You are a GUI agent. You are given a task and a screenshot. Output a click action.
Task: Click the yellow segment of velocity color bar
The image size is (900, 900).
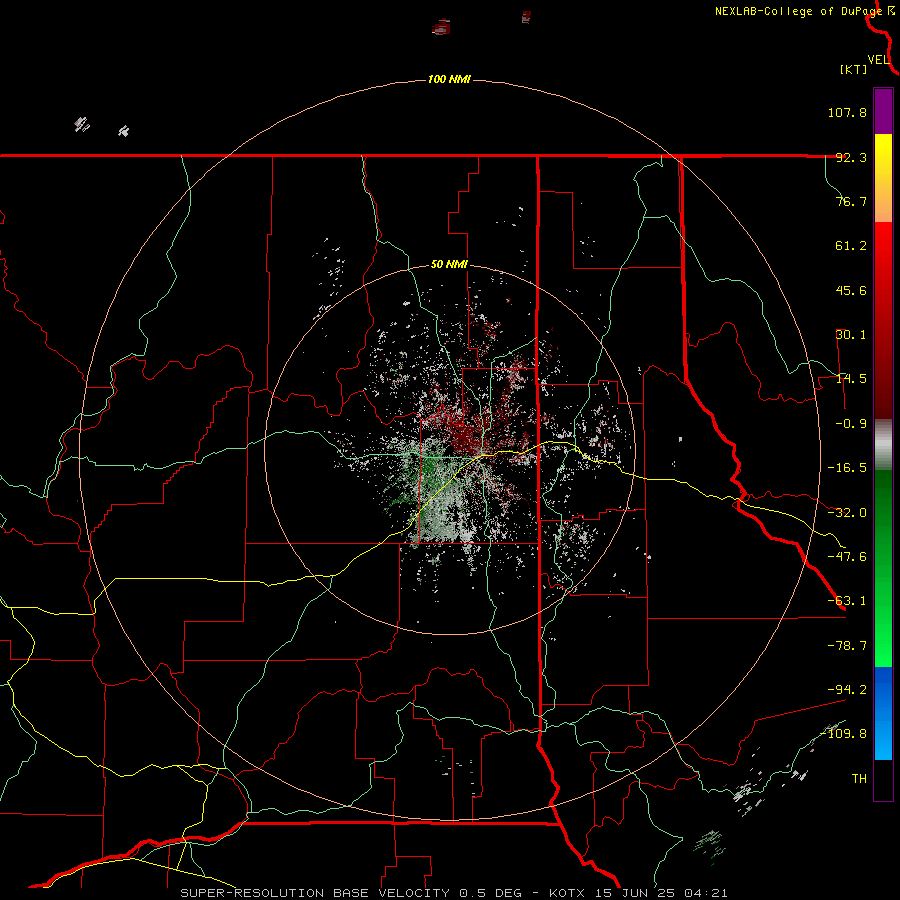[883, 178]
